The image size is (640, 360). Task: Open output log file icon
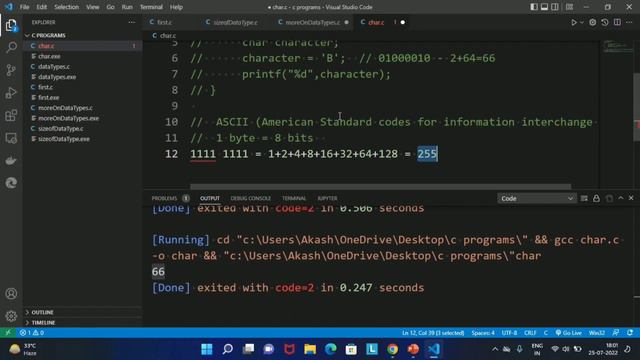609,198
